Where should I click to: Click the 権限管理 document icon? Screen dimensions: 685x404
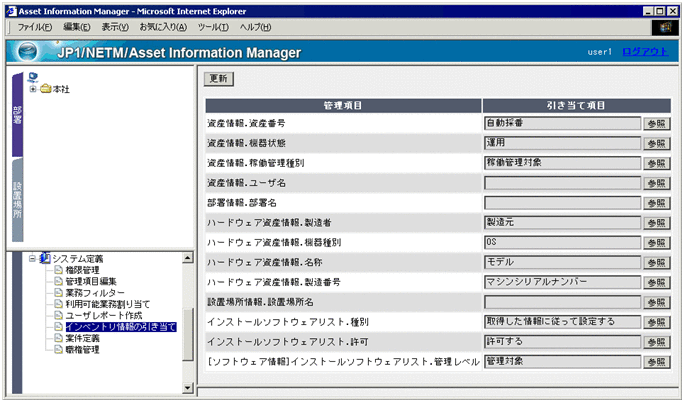coord(58,270)
